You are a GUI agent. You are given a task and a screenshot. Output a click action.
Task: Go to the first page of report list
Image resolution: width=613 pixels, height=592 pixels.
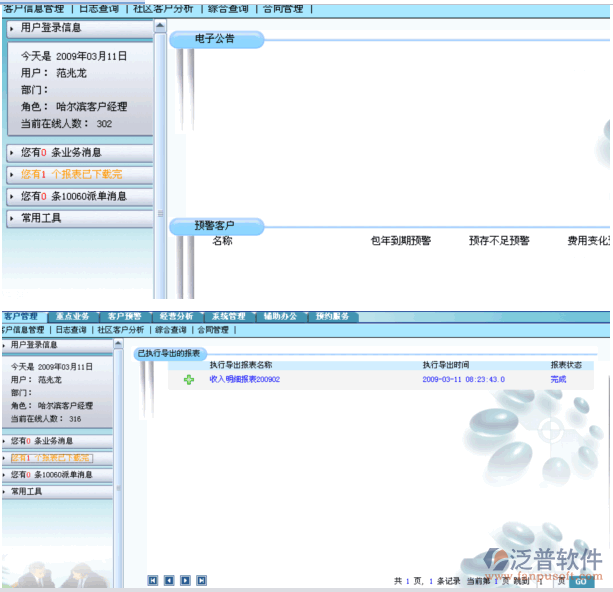[x=153, y=580]
